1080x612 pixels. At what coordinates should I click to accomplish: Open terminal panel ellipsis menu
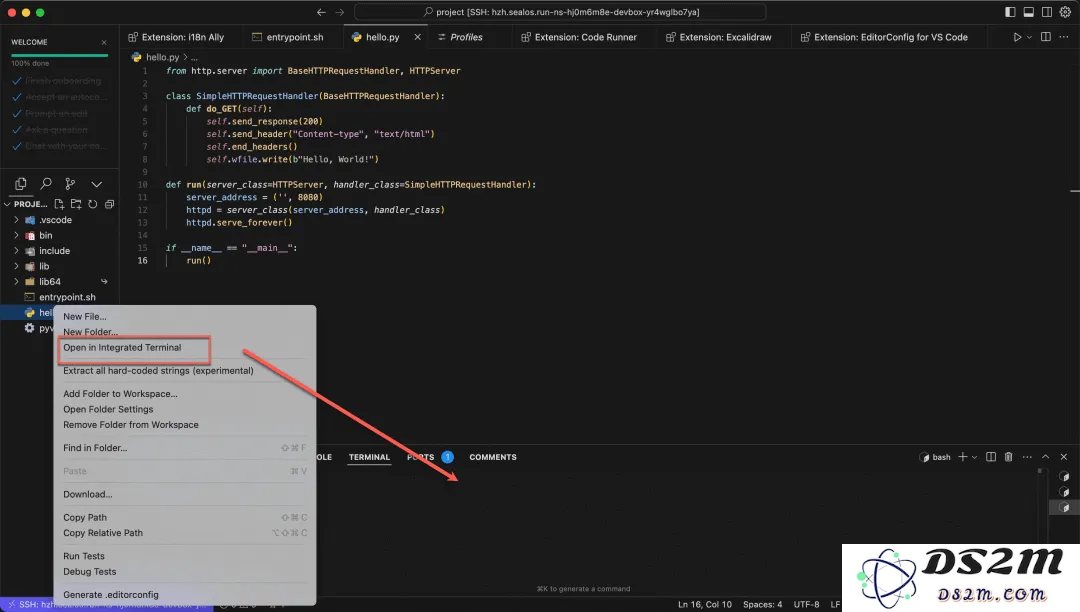[x=1027, y=457]
